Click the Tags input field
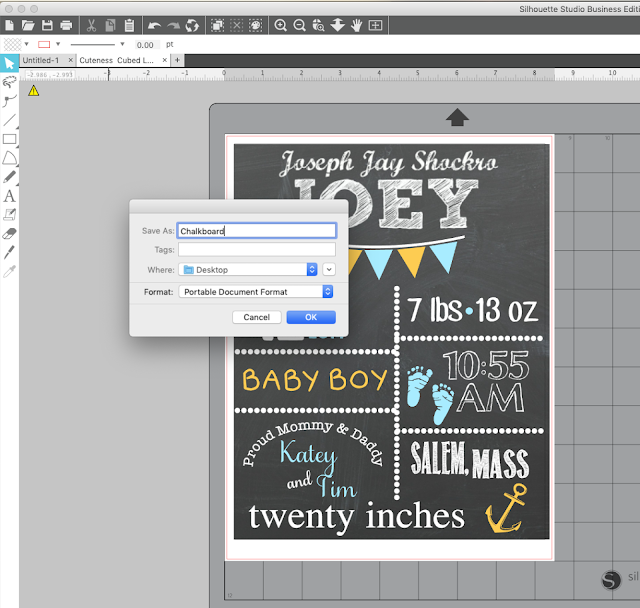 tap(257, 249)
